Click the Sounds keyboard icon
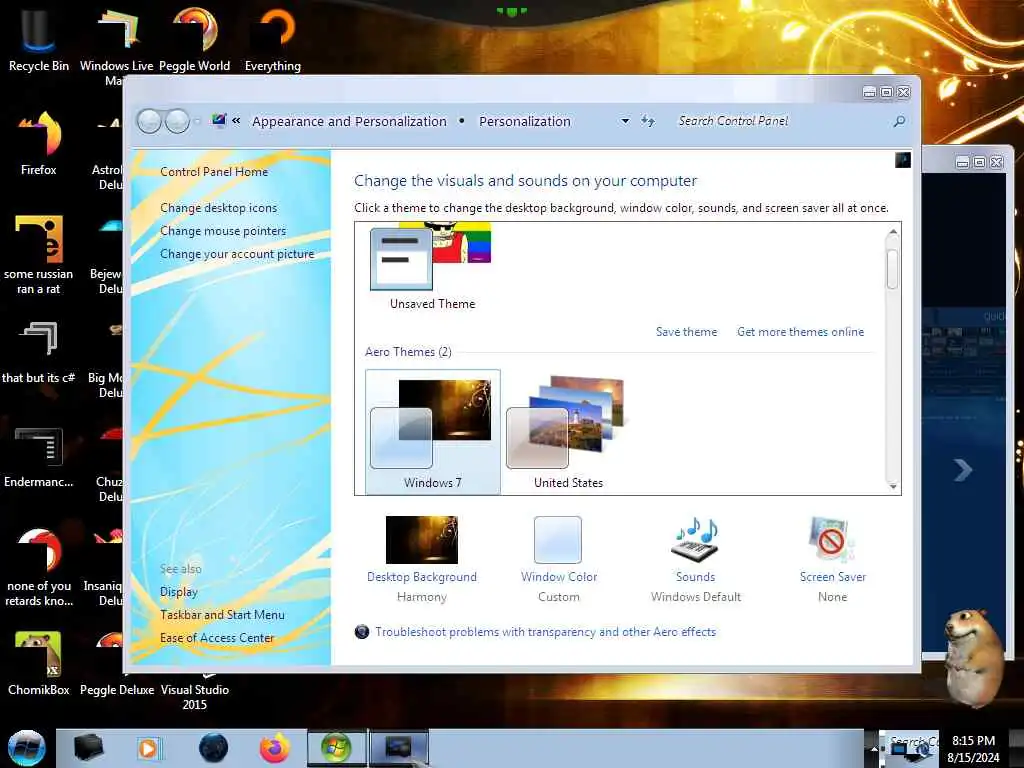The height and width of the screenshot is (768, 1024). pyautogui.click(x=696, y=539)
